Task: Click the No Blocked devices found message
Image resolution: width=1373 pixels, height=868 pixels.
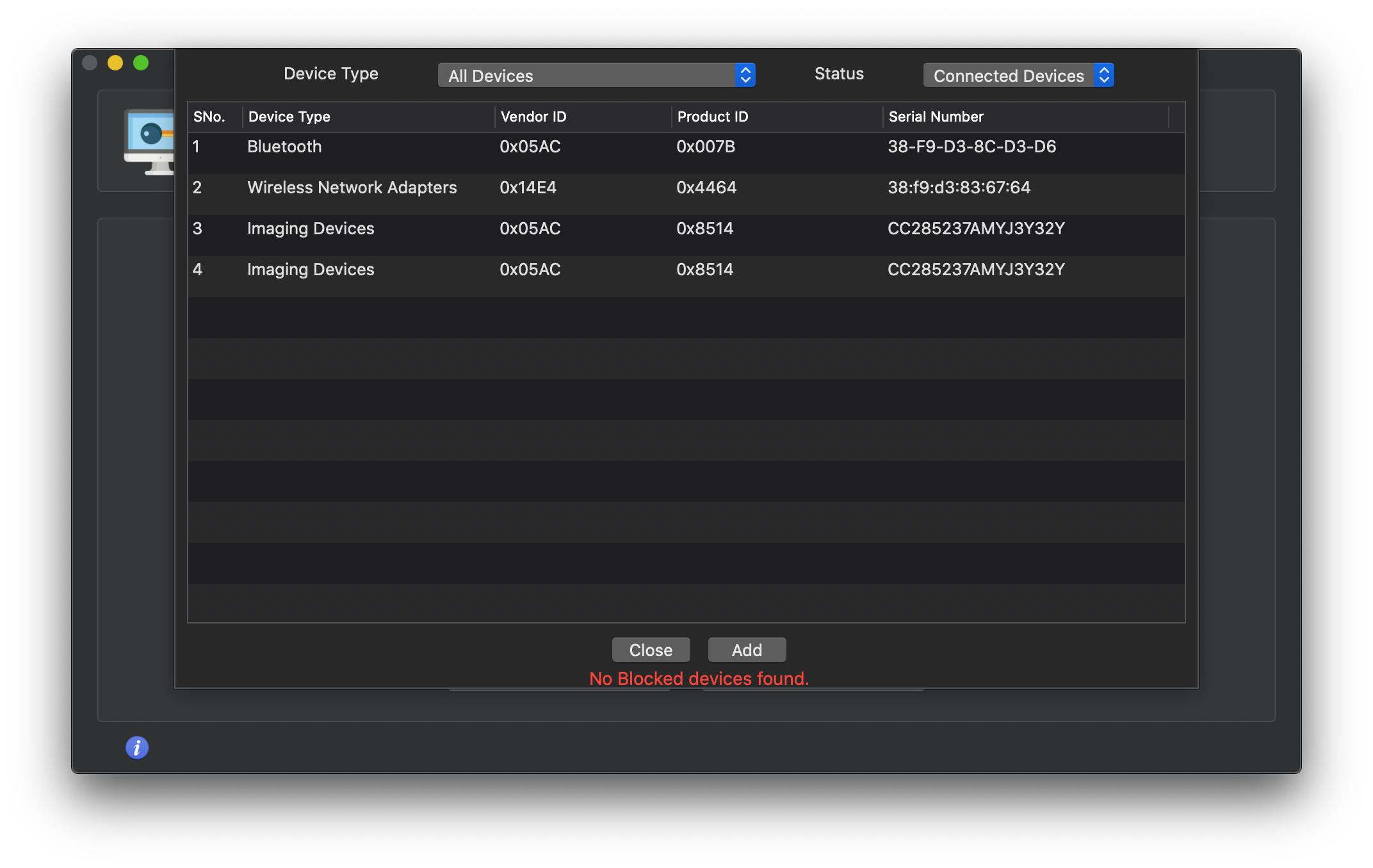Action: click(x=699, y=678)
